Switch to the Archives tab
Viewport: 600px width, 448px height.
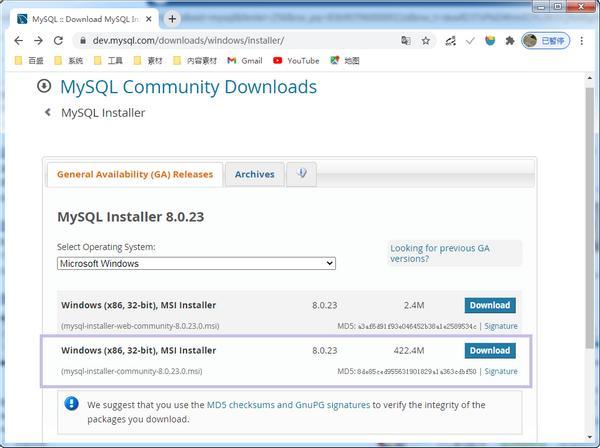pyautogui.click(x=254, y=174)
